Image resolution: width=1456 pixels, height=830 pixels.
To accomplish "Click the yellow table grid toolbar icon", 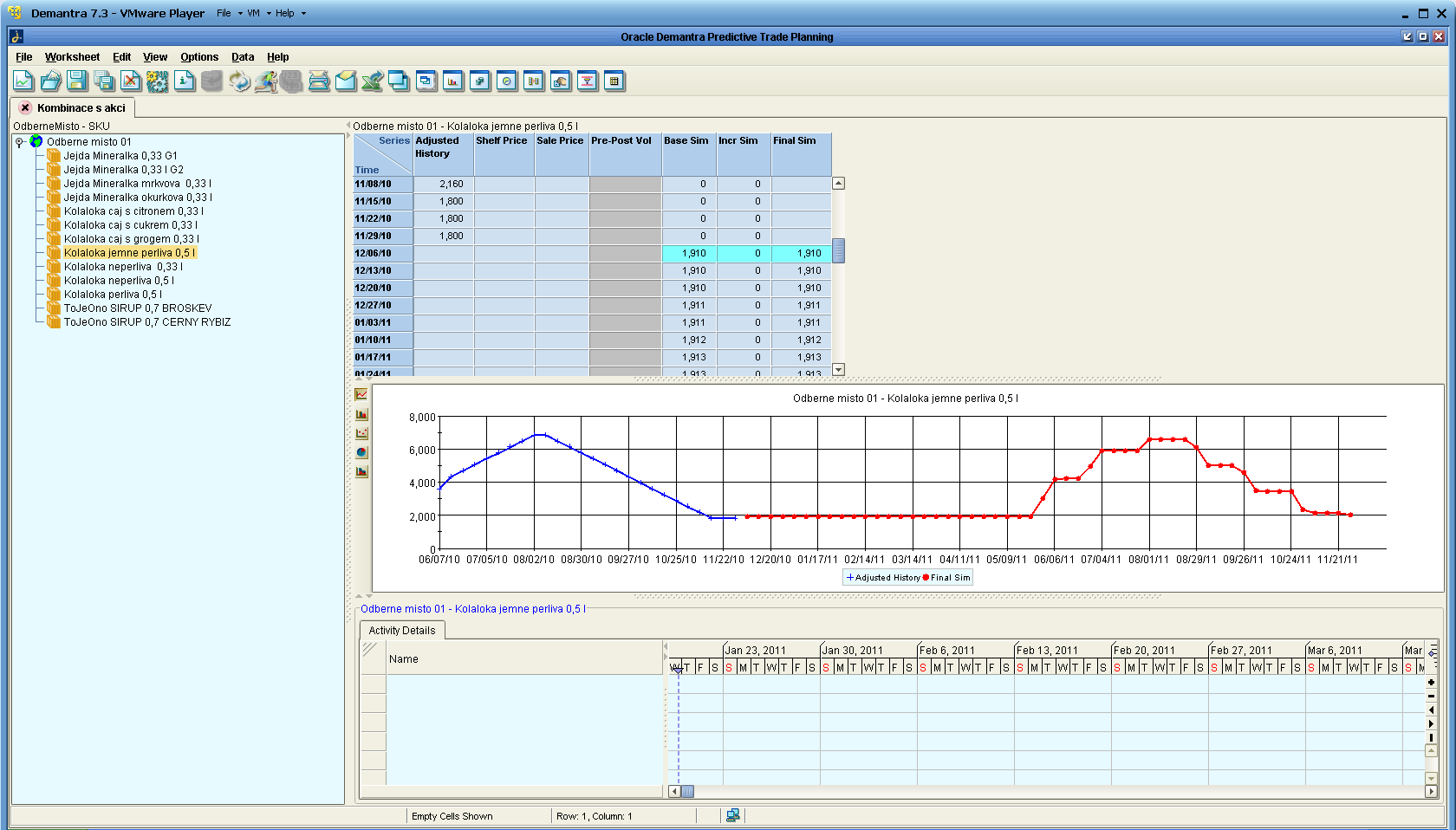I will pyautogui.click(x=614, y=81).
